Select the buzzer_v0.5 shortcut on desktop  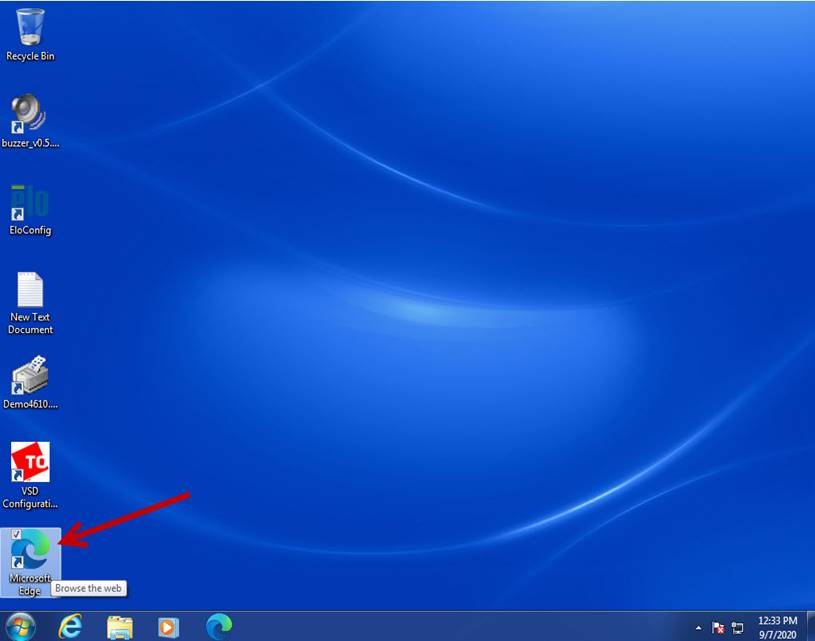pyautogui.click(x=30, y=115)
